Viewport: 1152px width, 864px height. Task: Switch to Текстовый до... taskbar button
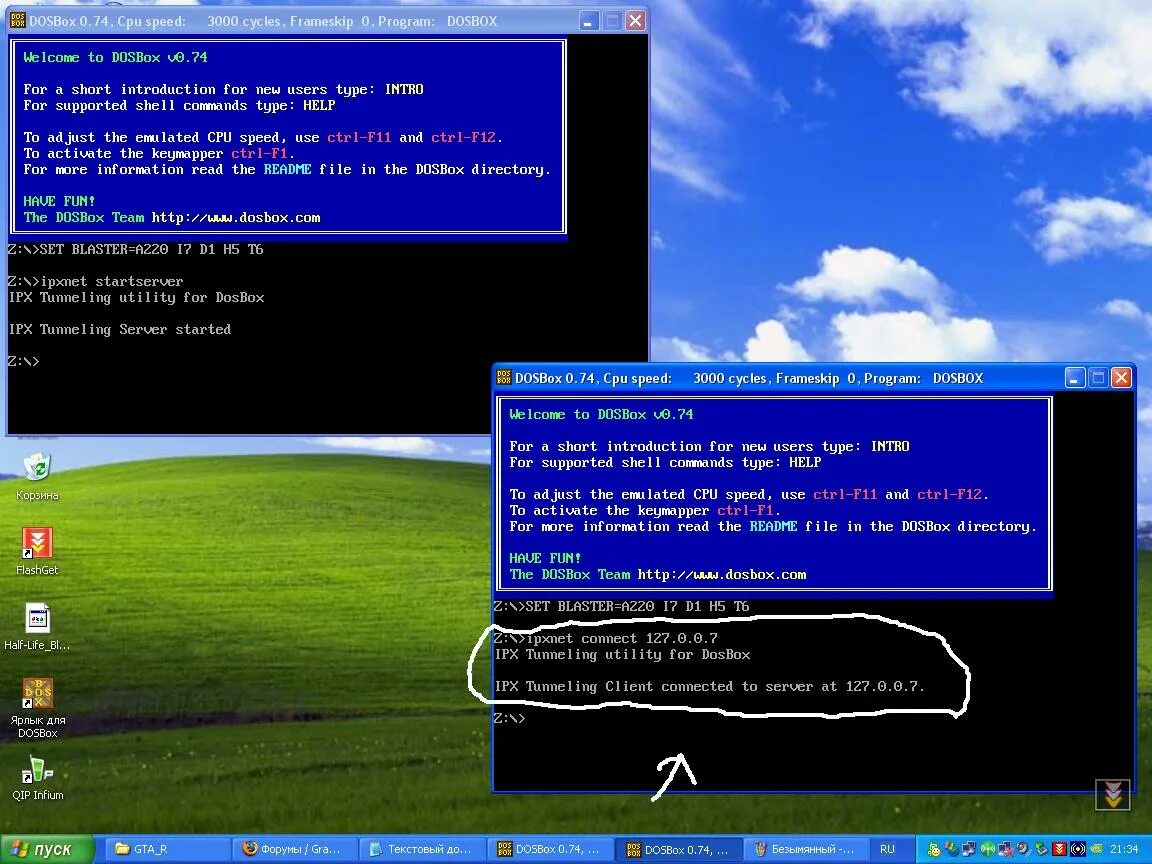(422, 849)
